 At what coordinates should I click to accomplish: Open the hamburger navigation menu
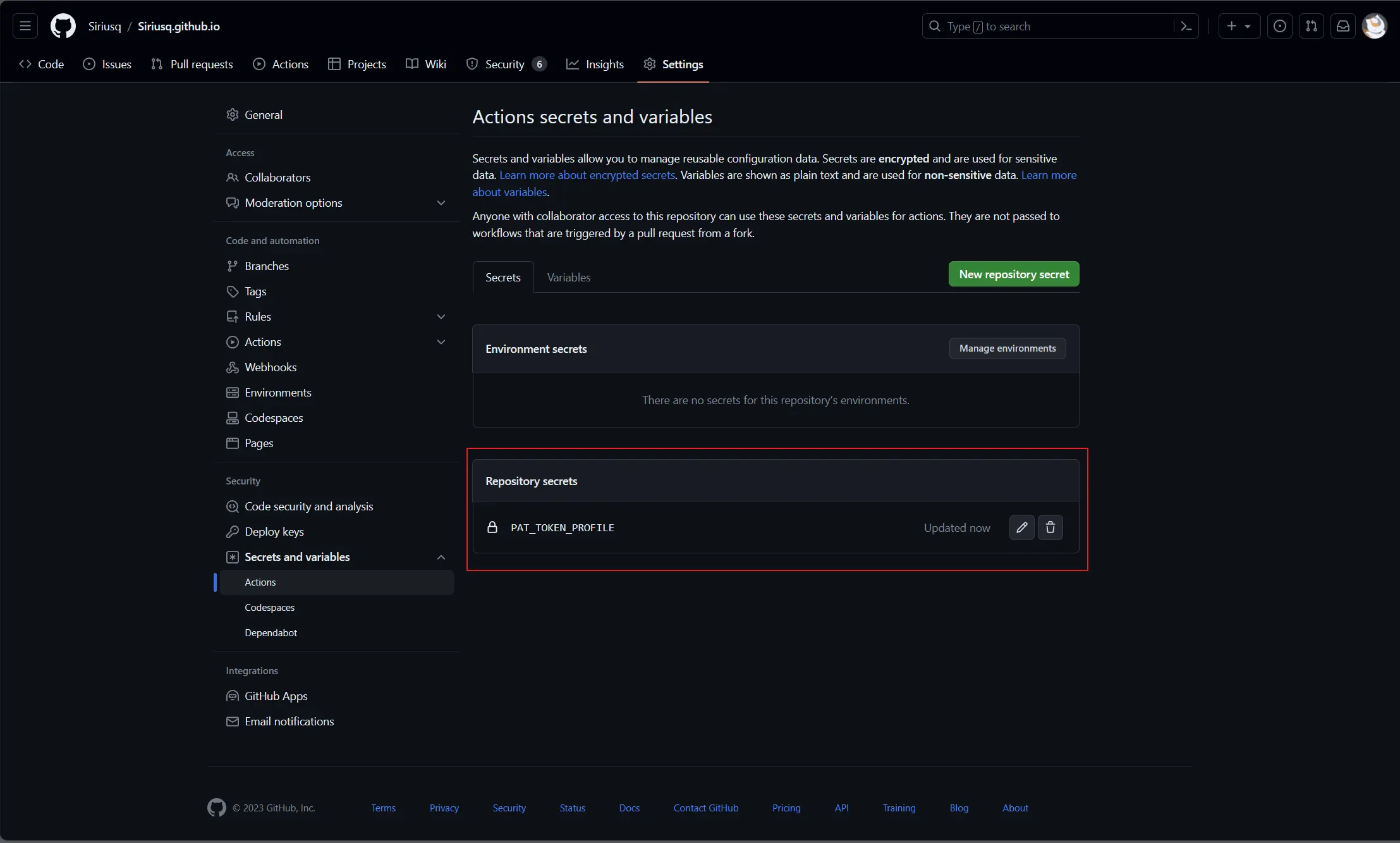pyautogui.click(x=25, y=26)
